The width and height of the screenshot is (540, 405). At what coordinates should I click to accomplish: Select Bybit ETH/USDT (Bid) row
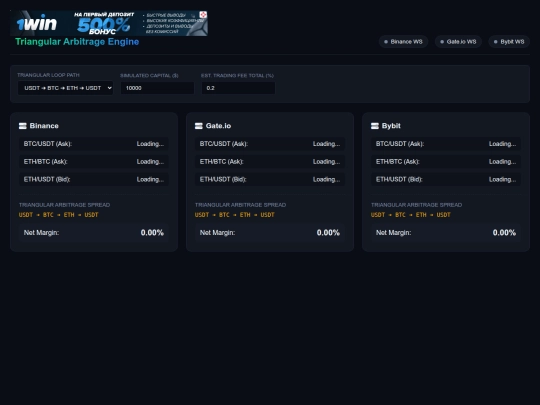point(446,179)
